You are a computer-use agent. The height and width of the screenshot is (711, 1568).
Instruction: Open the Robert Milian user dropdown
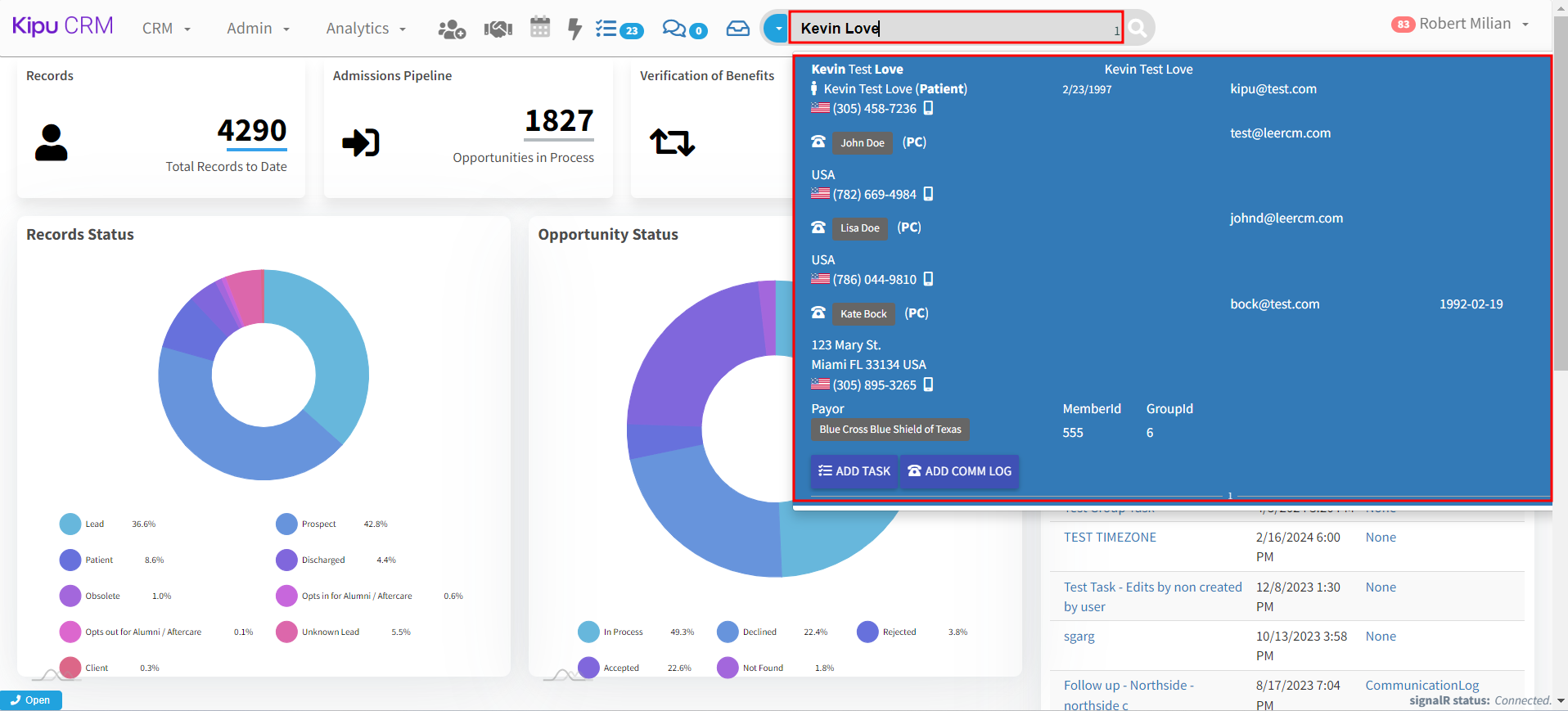click(x=1461, y=25)
